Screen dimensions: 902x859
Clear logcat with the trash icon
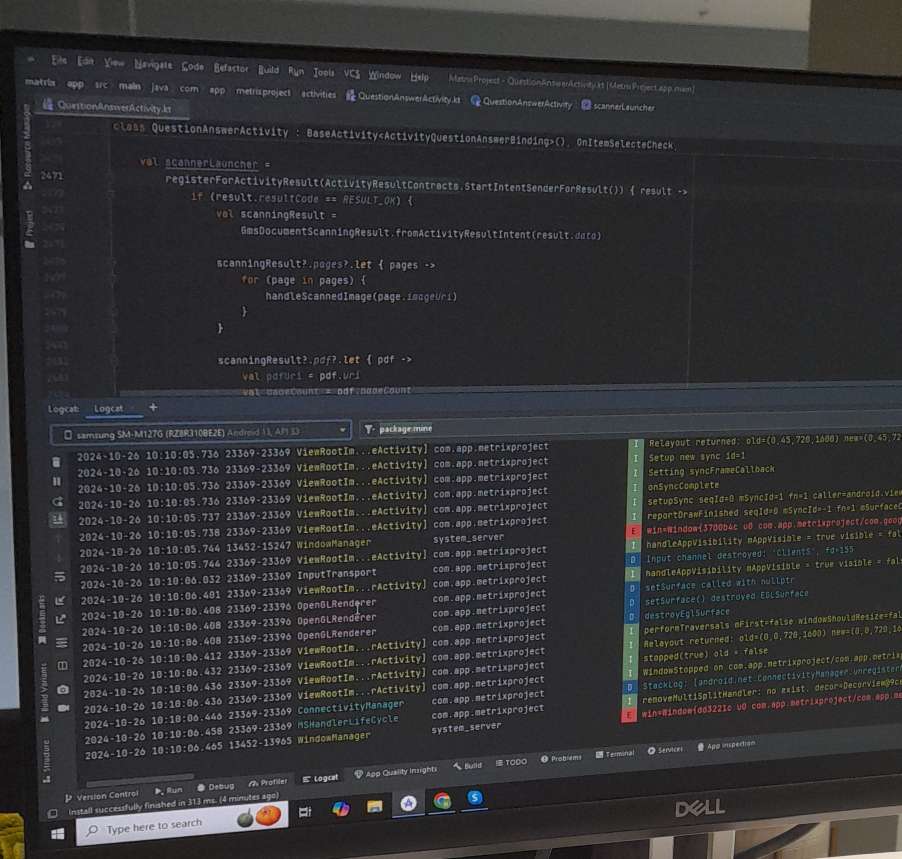coord(57,461)
